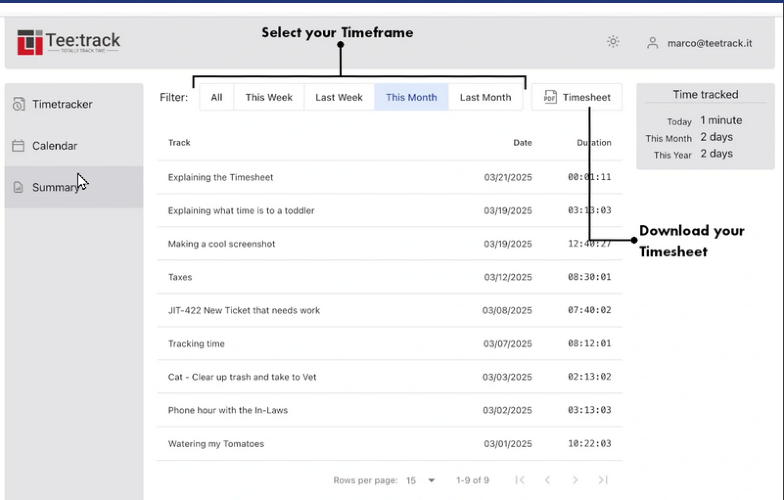Open the Timetracker page

click(74, 104)
